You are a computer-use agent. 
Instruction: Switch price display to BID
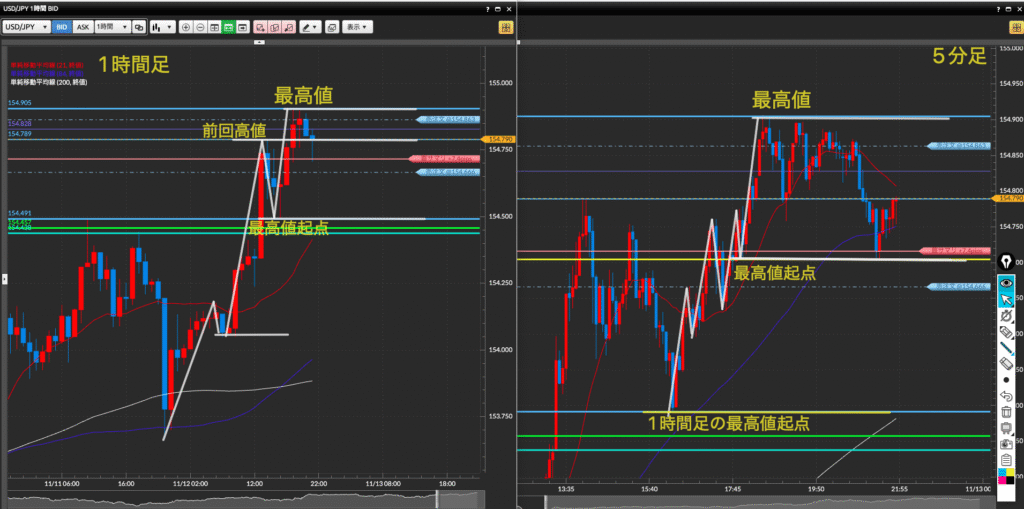[x=62, y=27]
